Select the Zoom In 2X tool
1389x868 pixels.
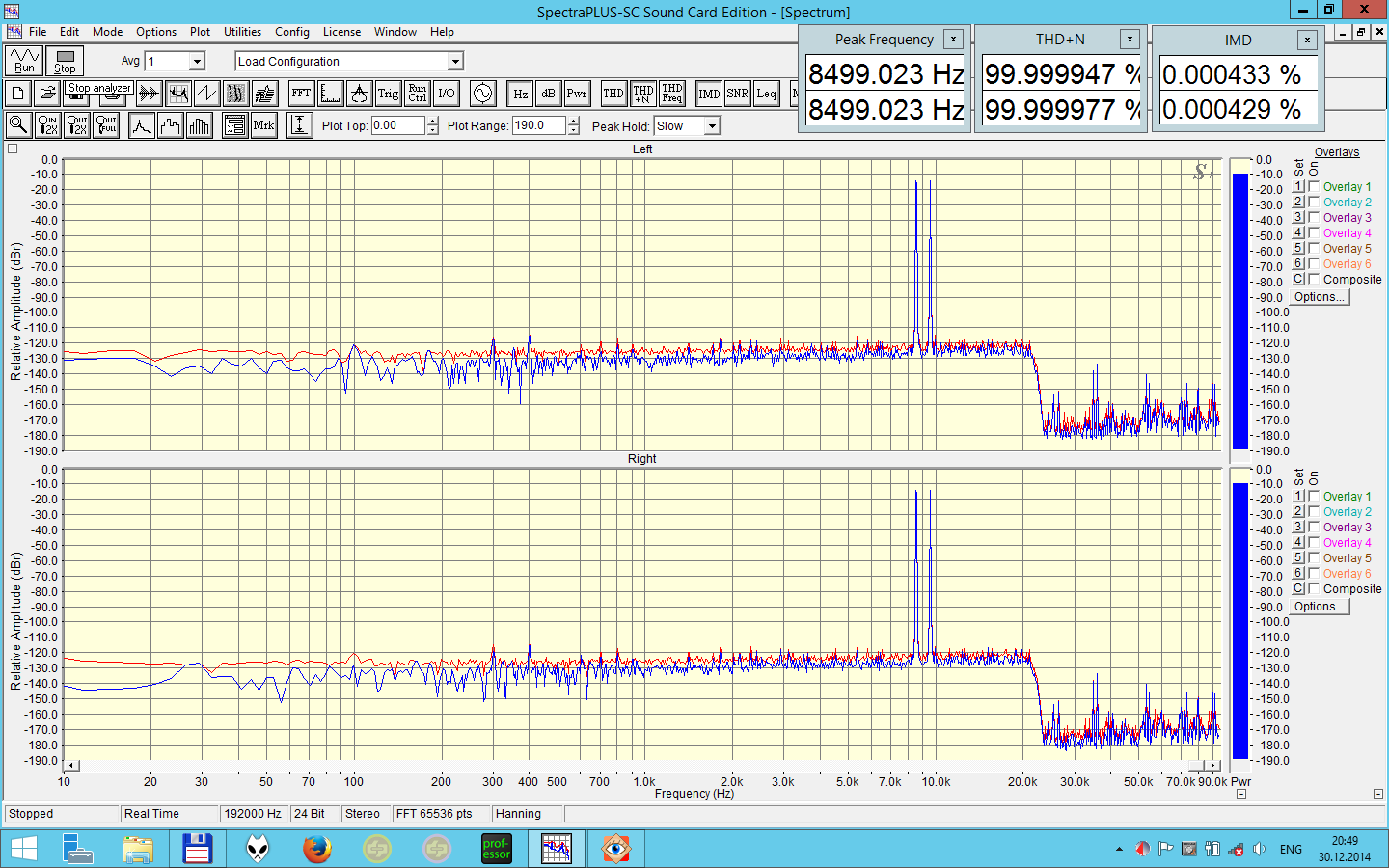tap(47, 125)
